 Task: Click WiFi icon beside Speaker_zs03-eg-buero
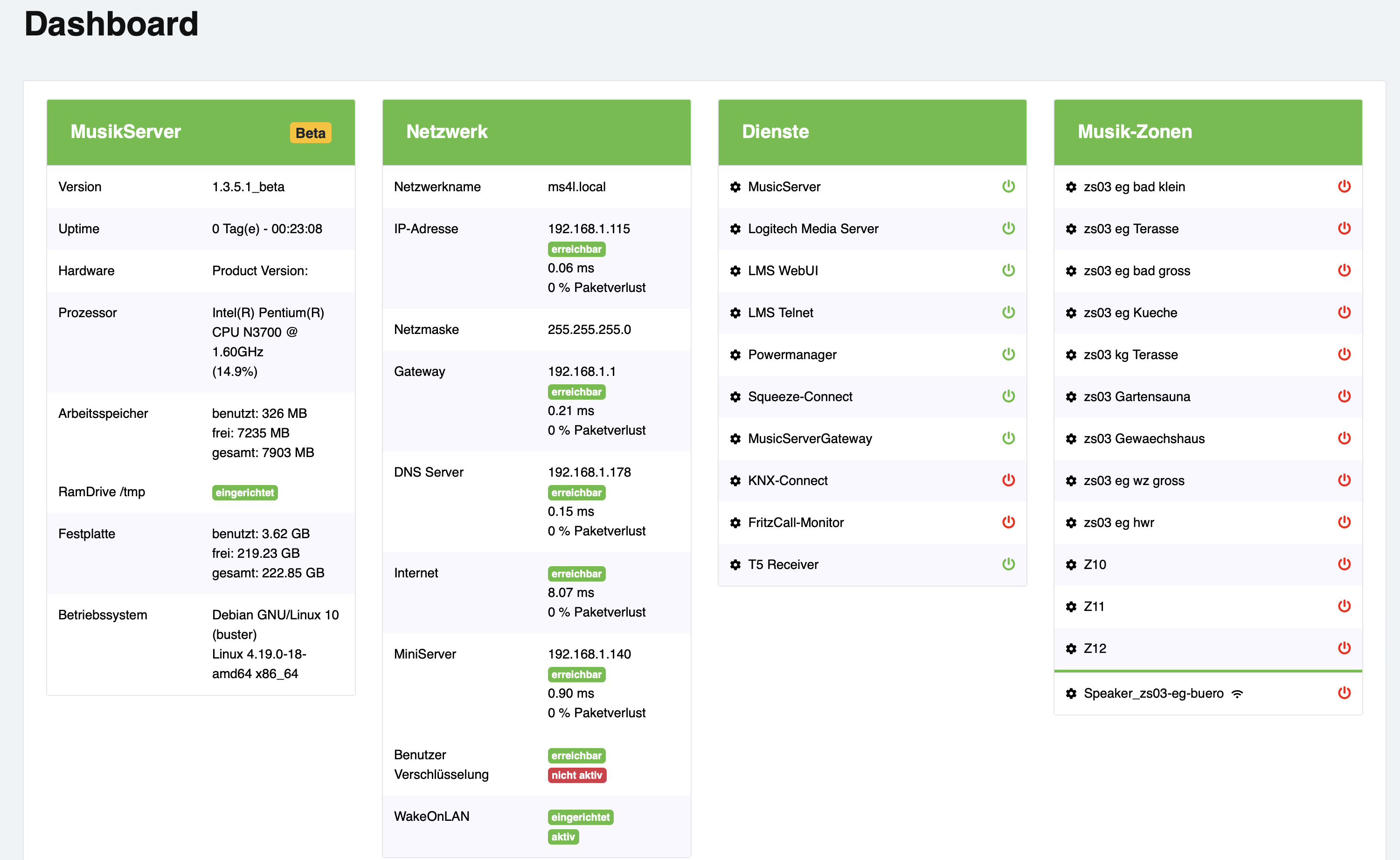(x=1237, y=694)
